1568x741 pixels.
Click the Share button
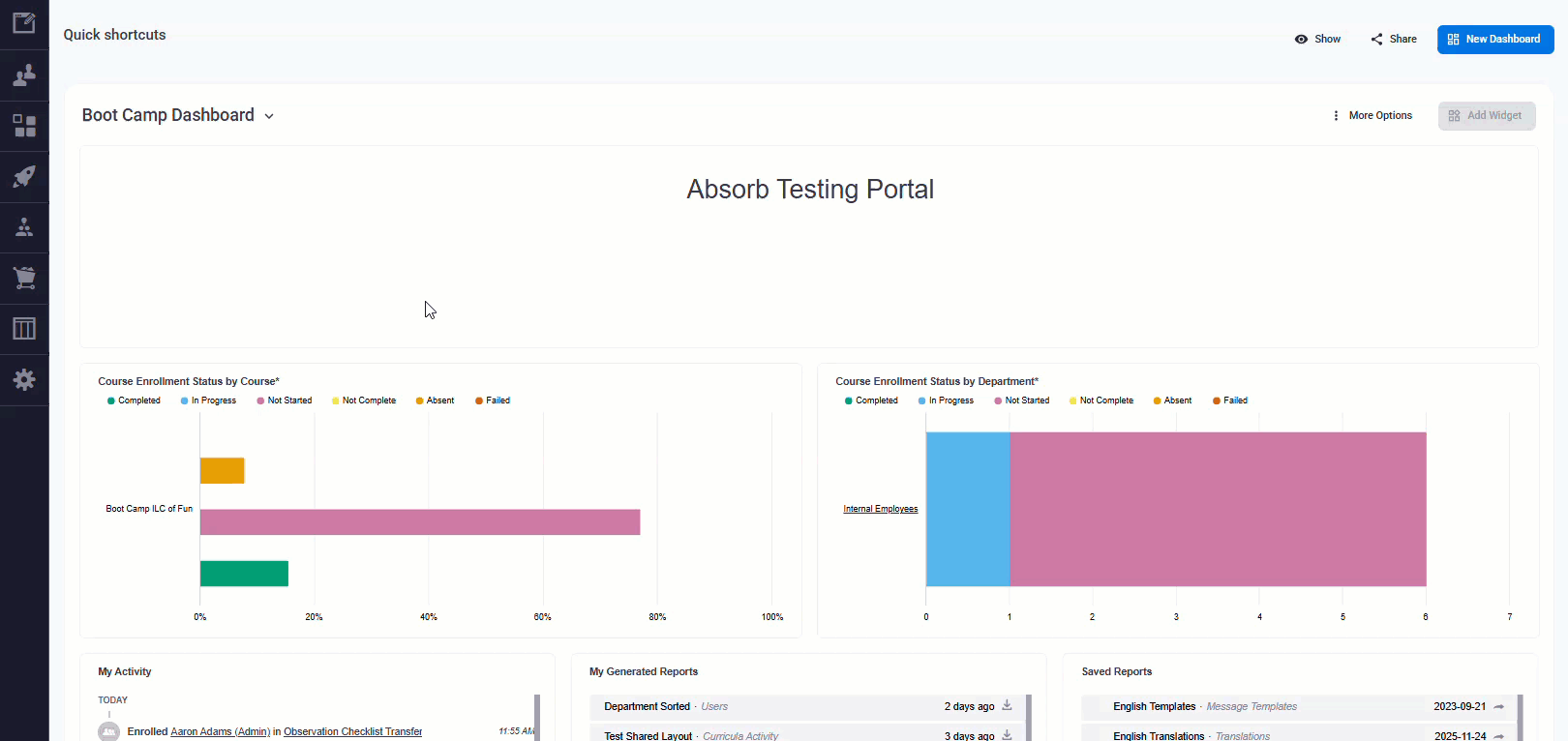pyautogui.click(x=1394, y=39)
